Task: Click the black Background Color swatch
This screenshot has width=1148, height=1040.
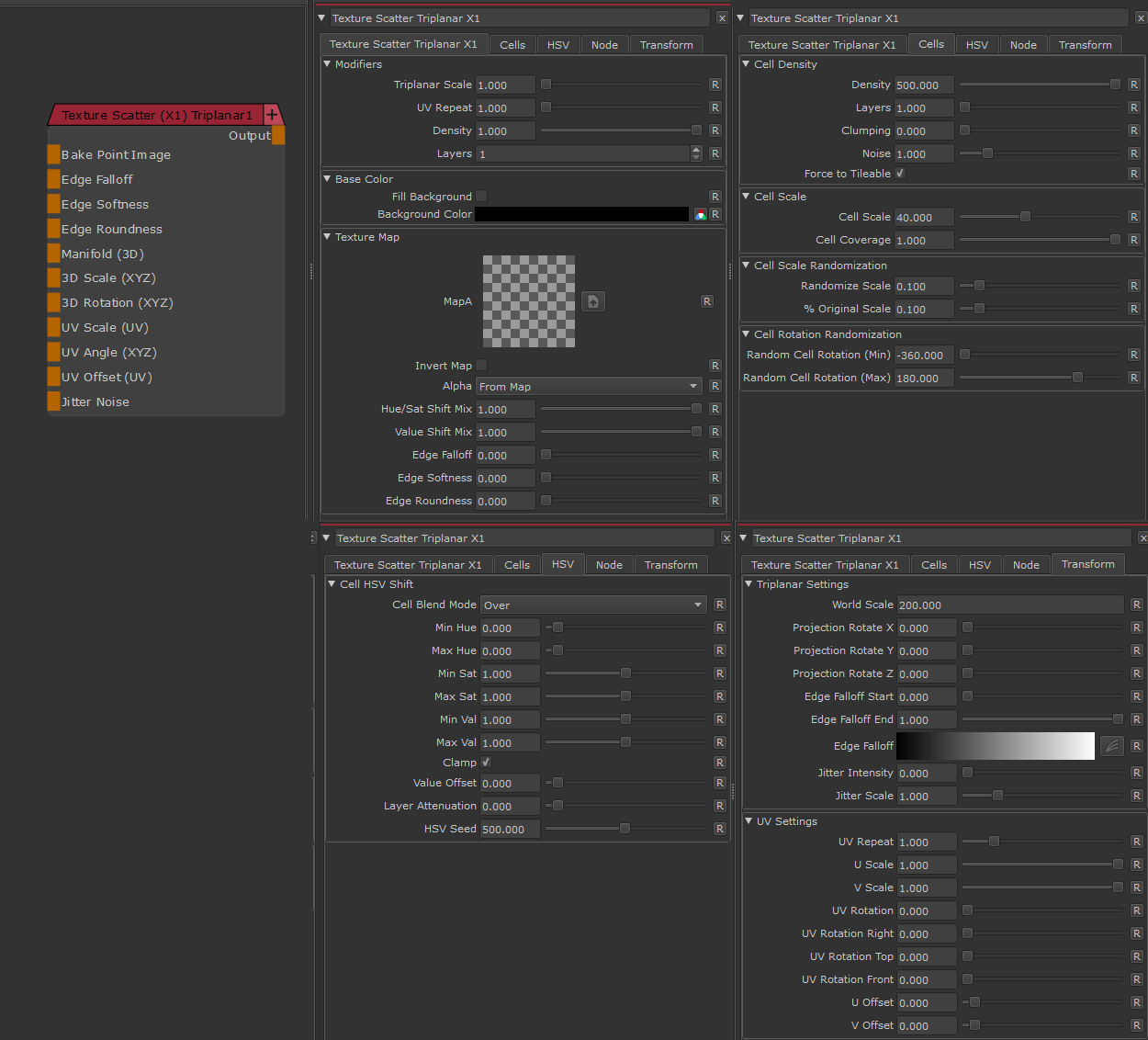Action: coord(581,214)
